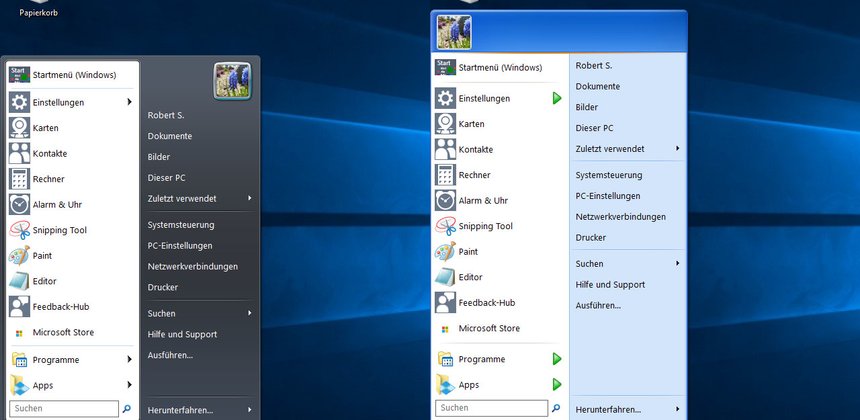Open Herunterfahren options arrow in right blue menu

coord(678,408)
